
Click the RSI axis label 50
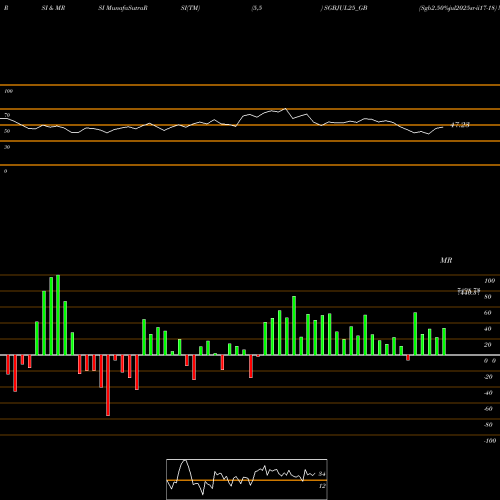point(7,131)
